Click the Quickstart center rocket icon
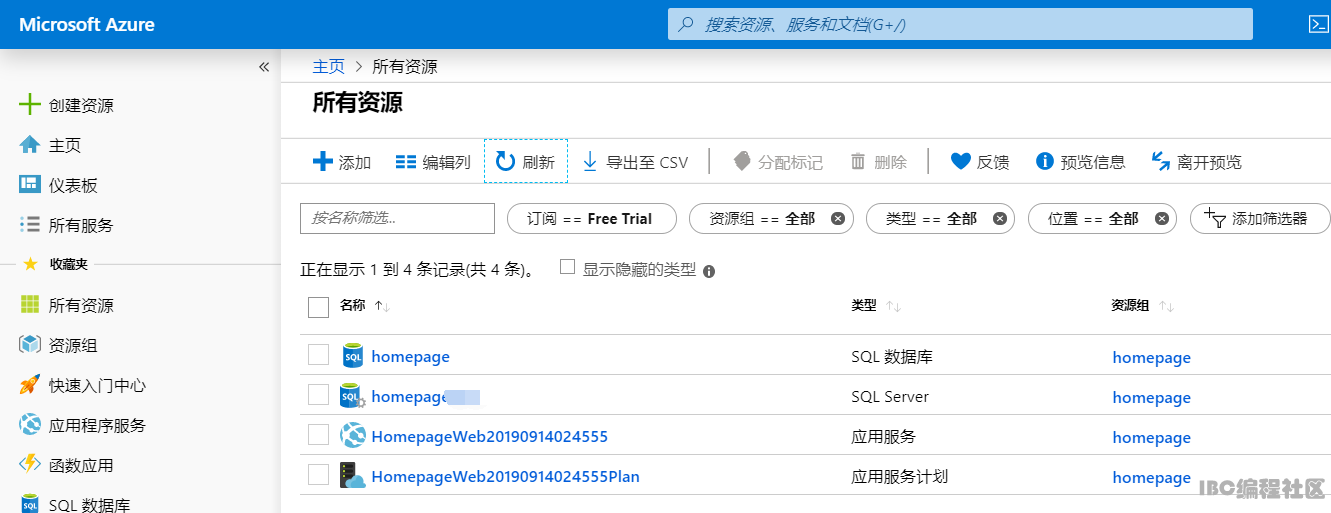Image resolution: width=1331 pixels, height=513 pixels. click(x=30, y=385)
